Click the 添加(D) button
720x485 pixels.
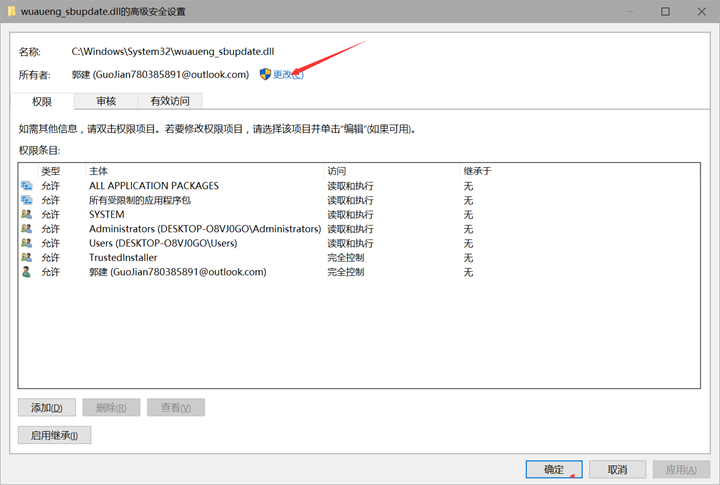[47, 407]
